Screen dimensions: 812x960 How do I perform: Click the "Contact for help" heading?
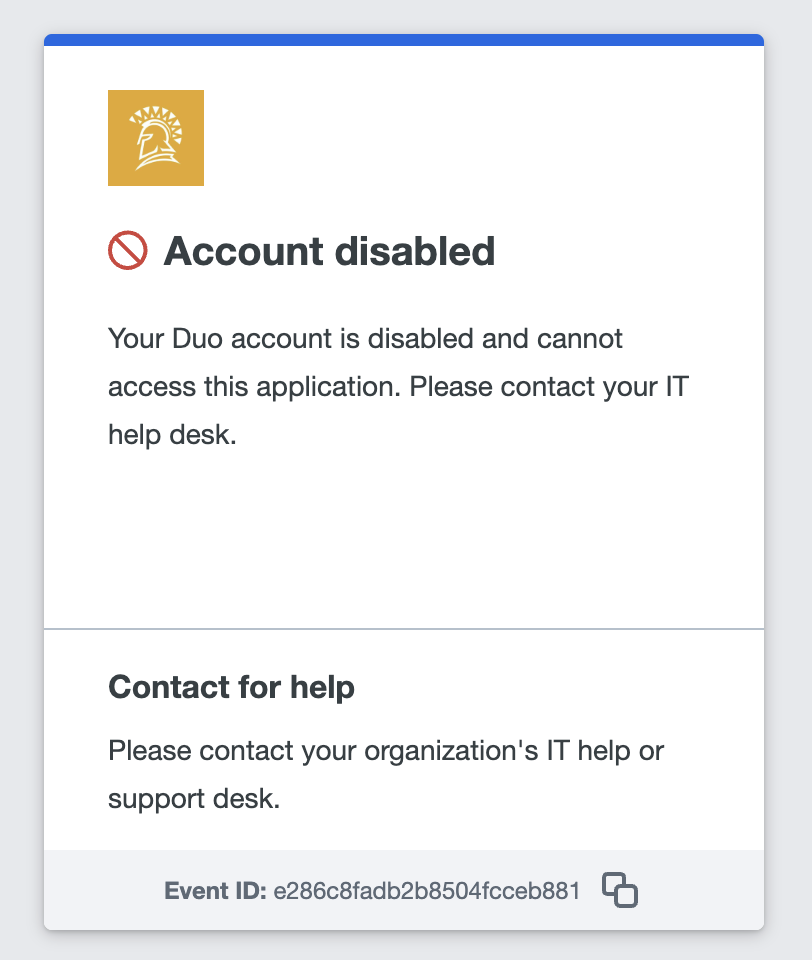pyautogui.click(x=231, y=687)
